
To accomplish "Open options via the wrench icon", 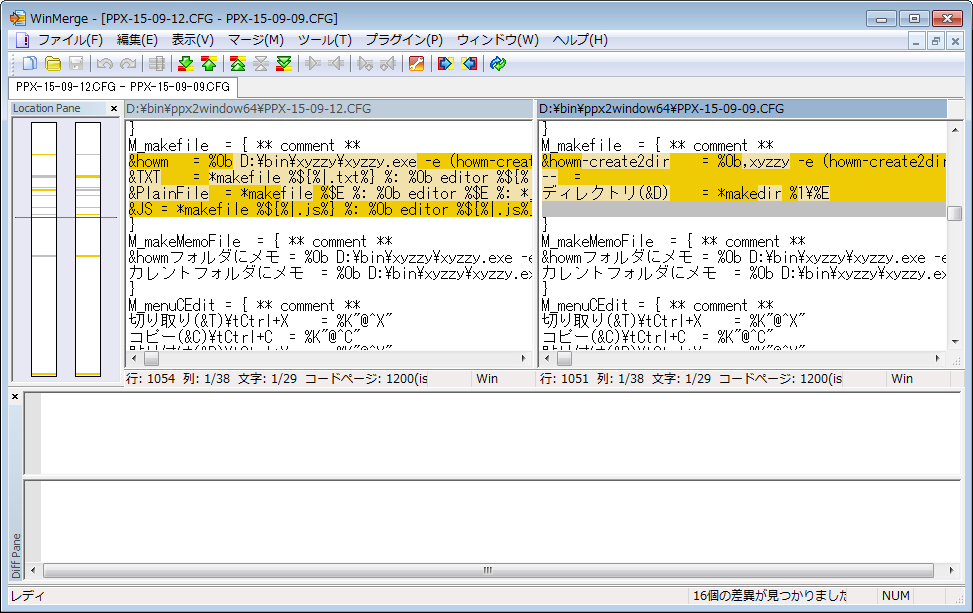I will [x=416, y=63].
